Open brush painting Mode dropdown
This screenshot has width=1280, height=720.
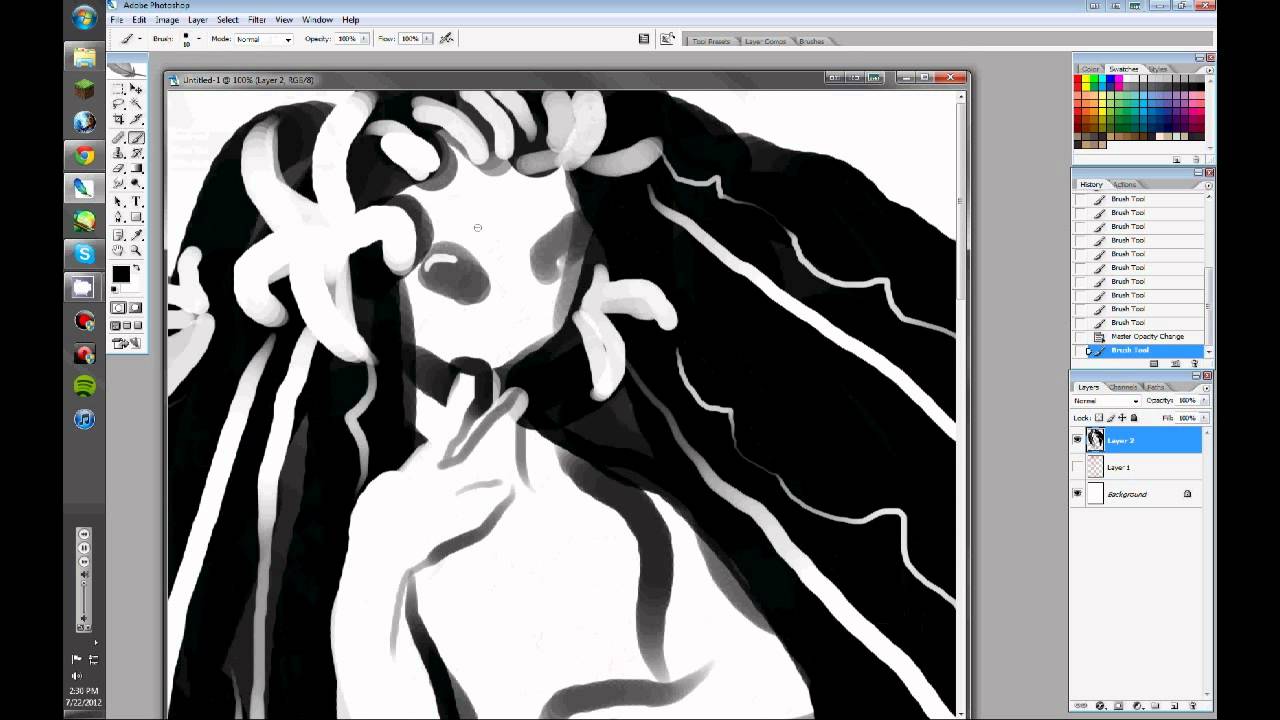pos(264,39)
